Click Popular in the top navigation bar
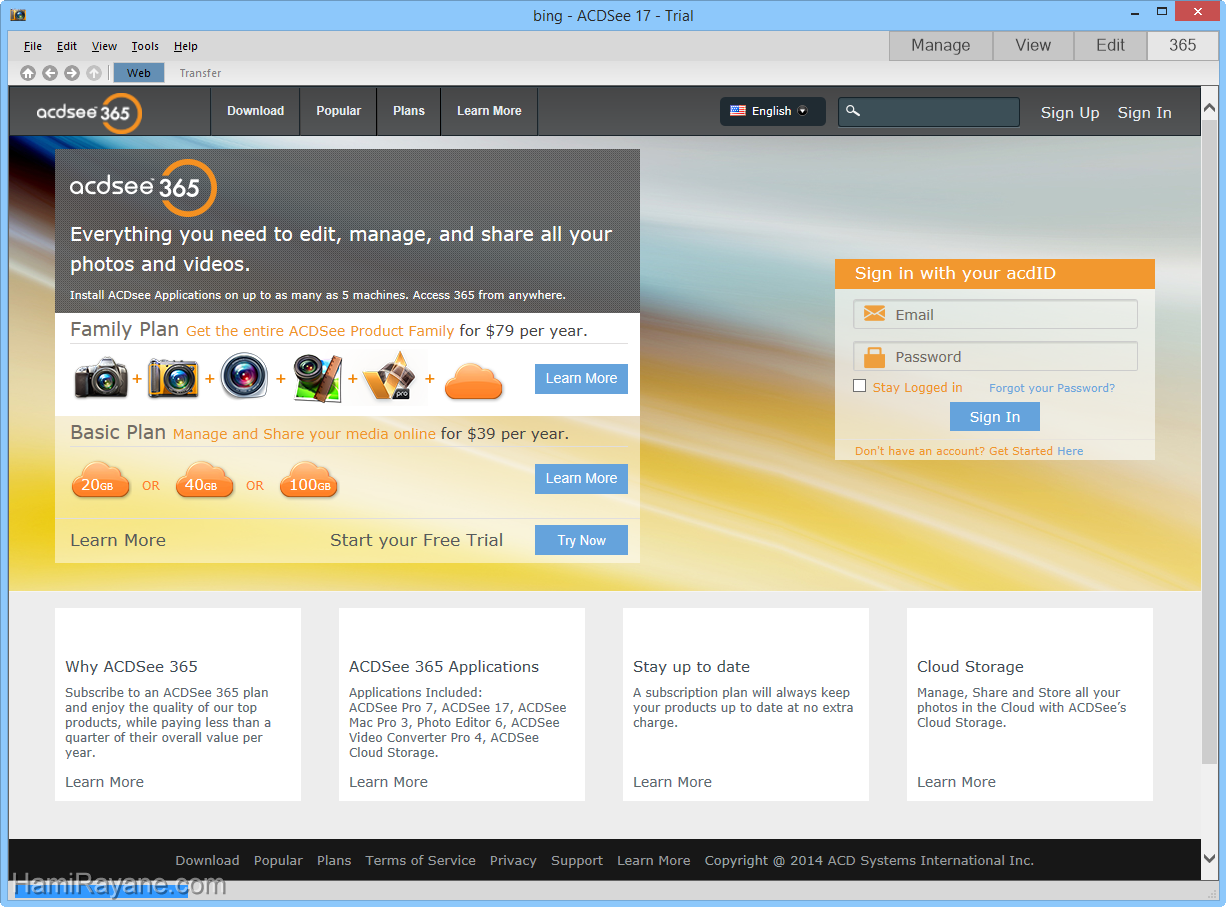 tap(339, 111)
